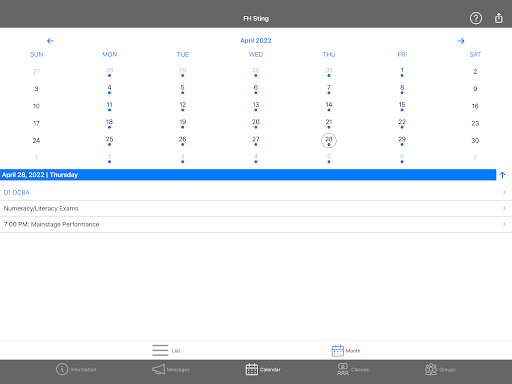512x384 pixels.
Task: Select April 15 on the calendar
Action: pos(402,106)
